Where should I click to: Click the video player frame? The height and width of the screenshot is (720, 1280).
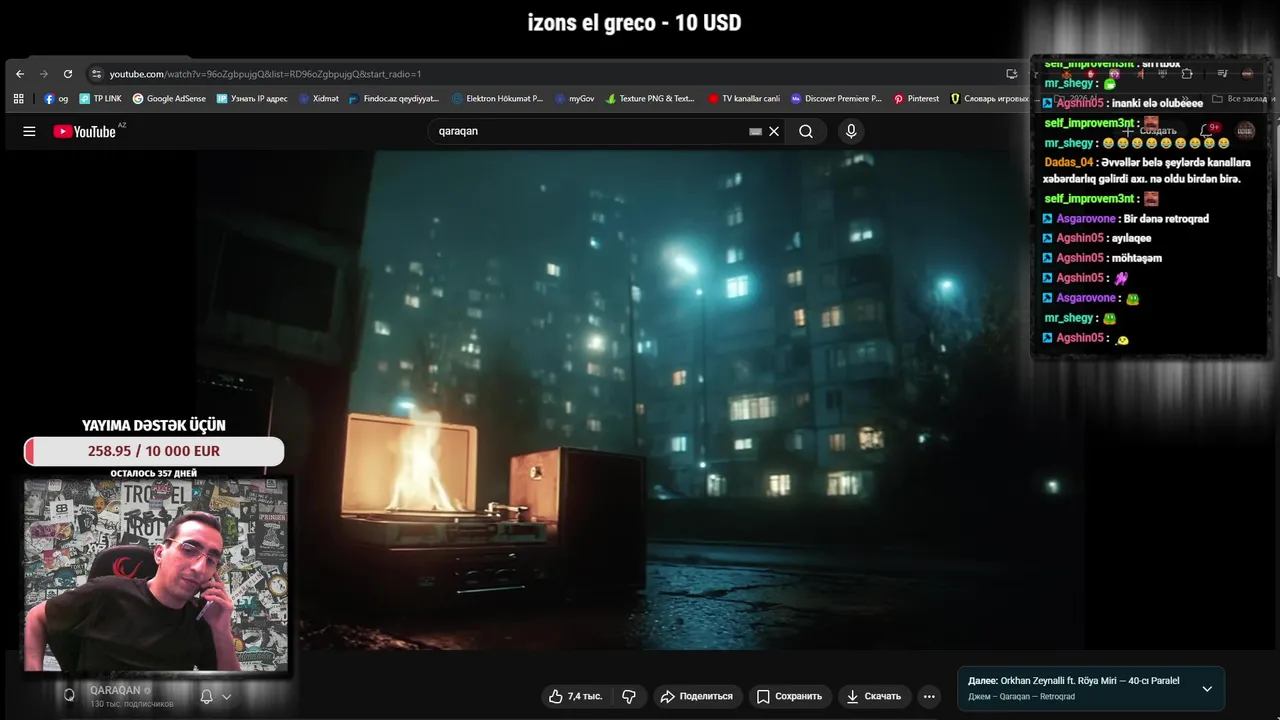coord(640,400)
